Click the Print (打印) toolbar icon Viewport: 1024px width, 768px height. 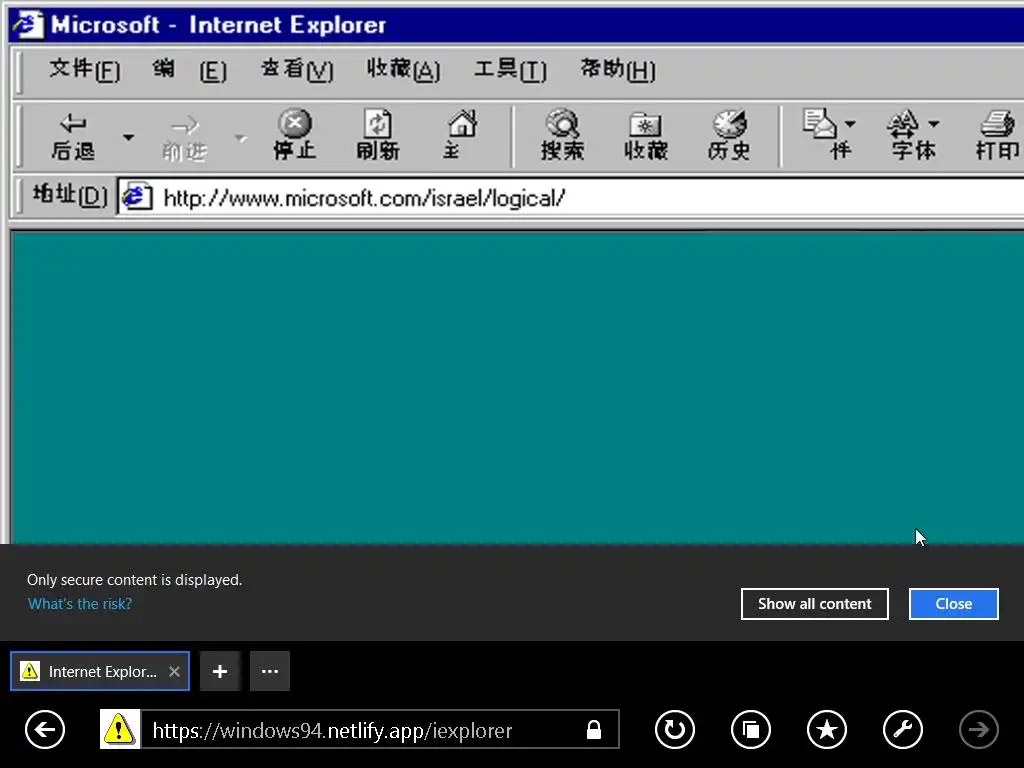(997, 135)
